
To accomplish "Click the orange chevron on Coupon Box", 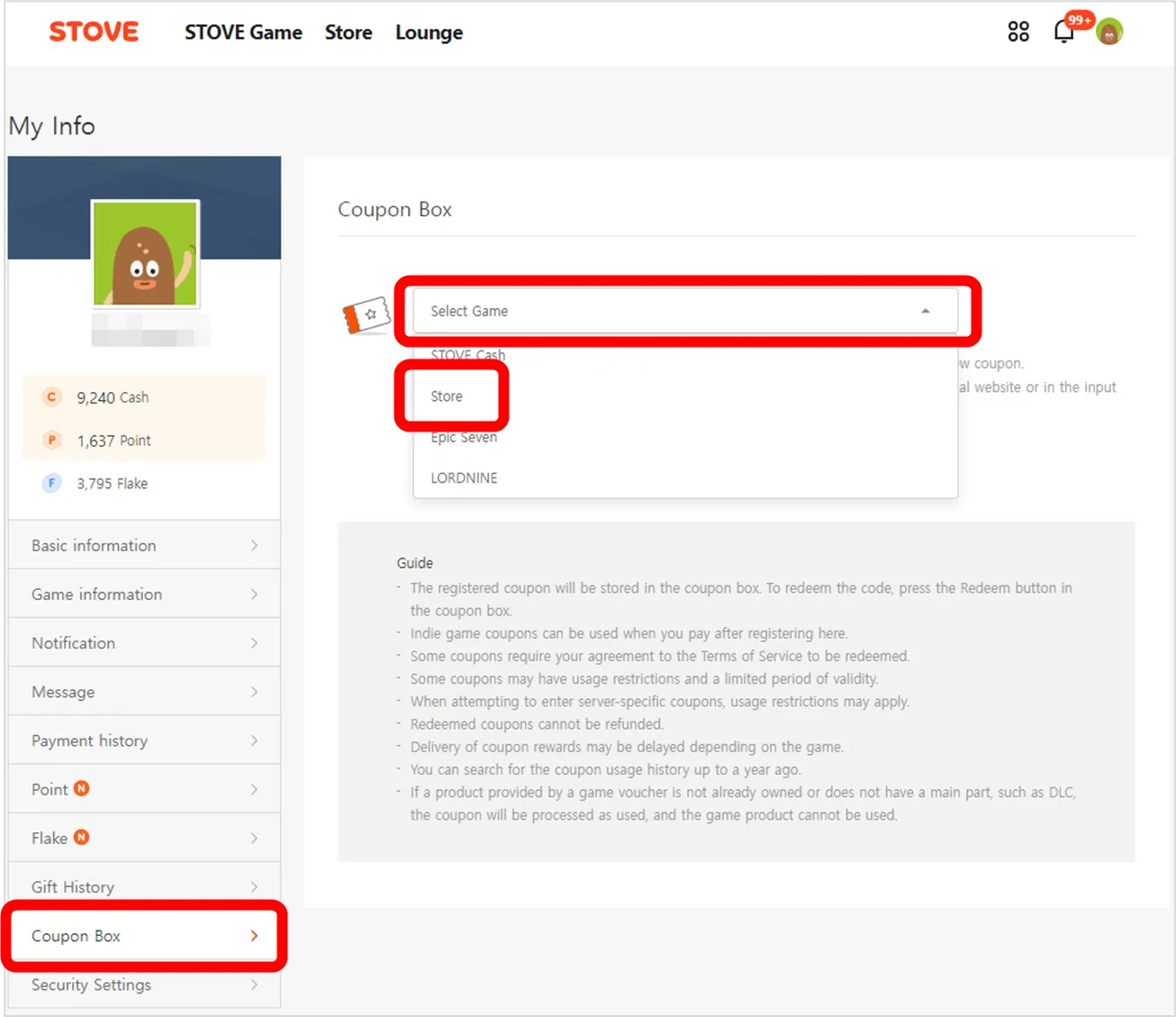I will tap(254, 936).
